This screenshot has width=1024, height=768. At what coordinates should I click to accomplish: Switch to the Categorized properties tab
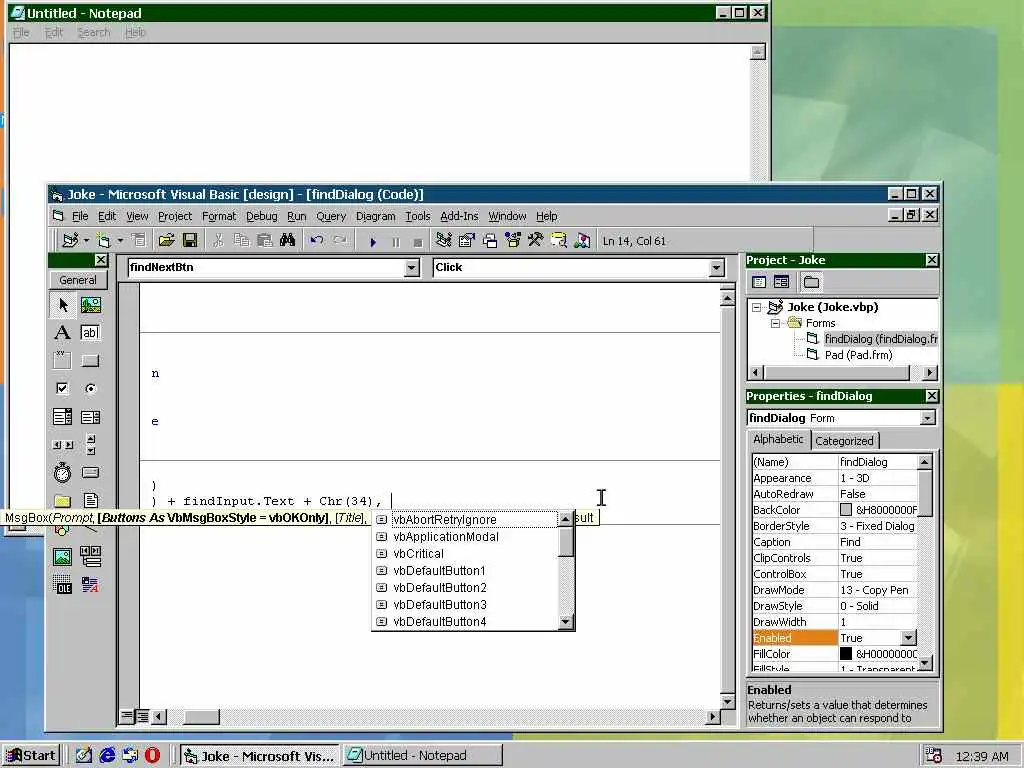click(x=844, y=441)
